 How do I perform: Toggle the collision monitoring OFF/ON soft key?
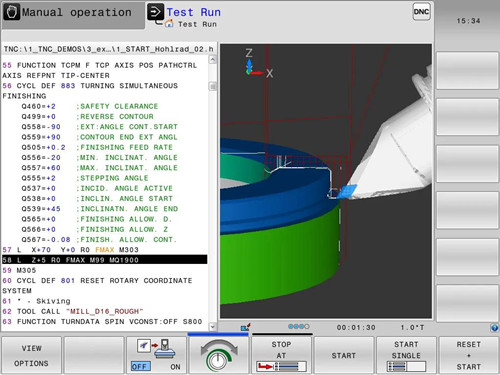[x=156, y=355]
